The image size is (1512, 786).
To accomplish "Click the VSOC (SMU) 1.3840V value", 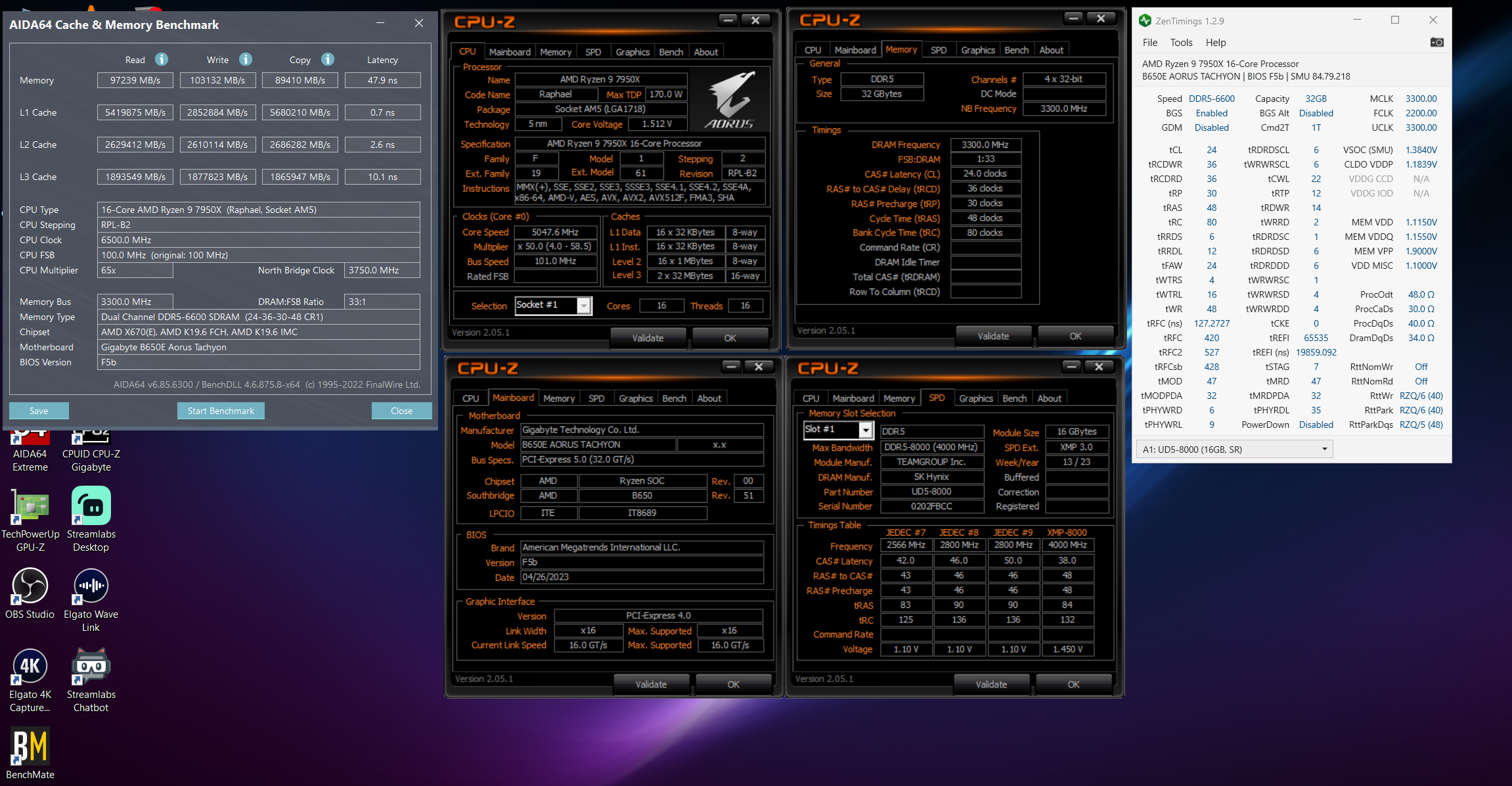I will (1421, 150).
